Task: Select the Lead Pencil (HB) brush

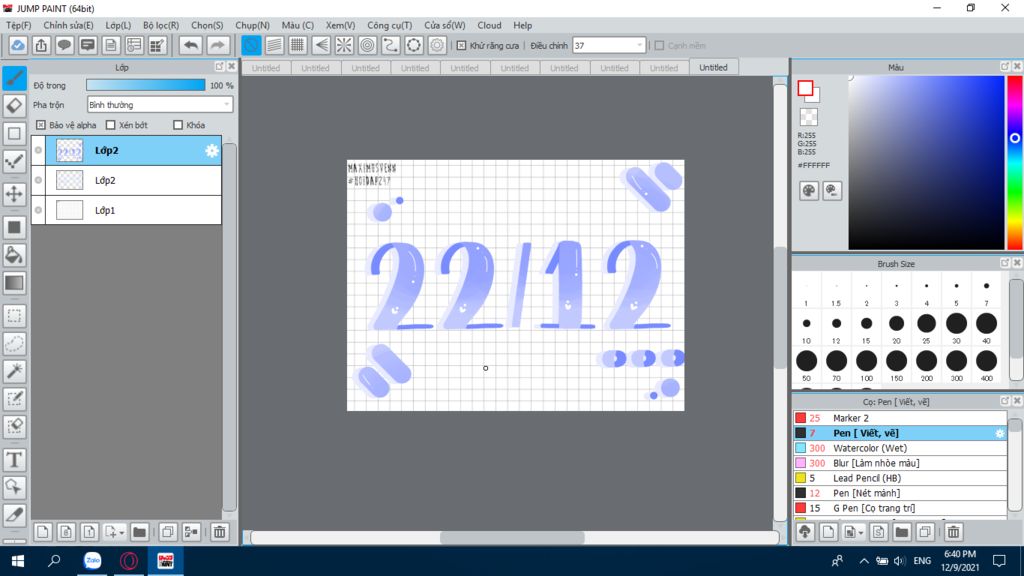Action: click(x=900, y=478)
